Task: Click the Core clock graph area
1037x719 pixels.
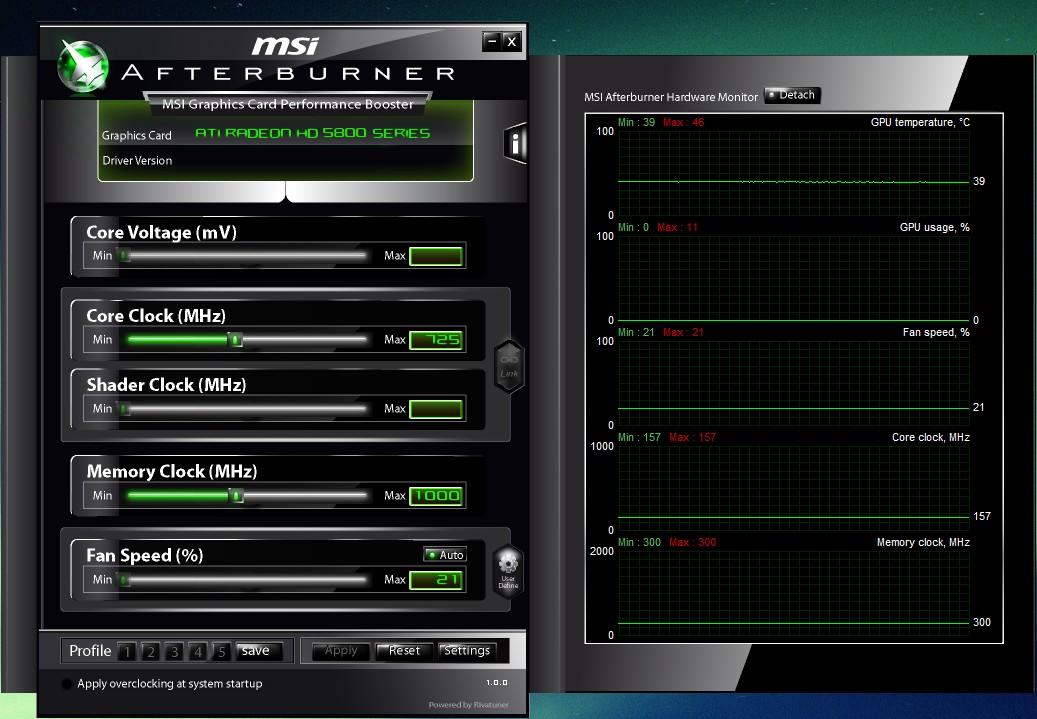Action: click(794, 489)
